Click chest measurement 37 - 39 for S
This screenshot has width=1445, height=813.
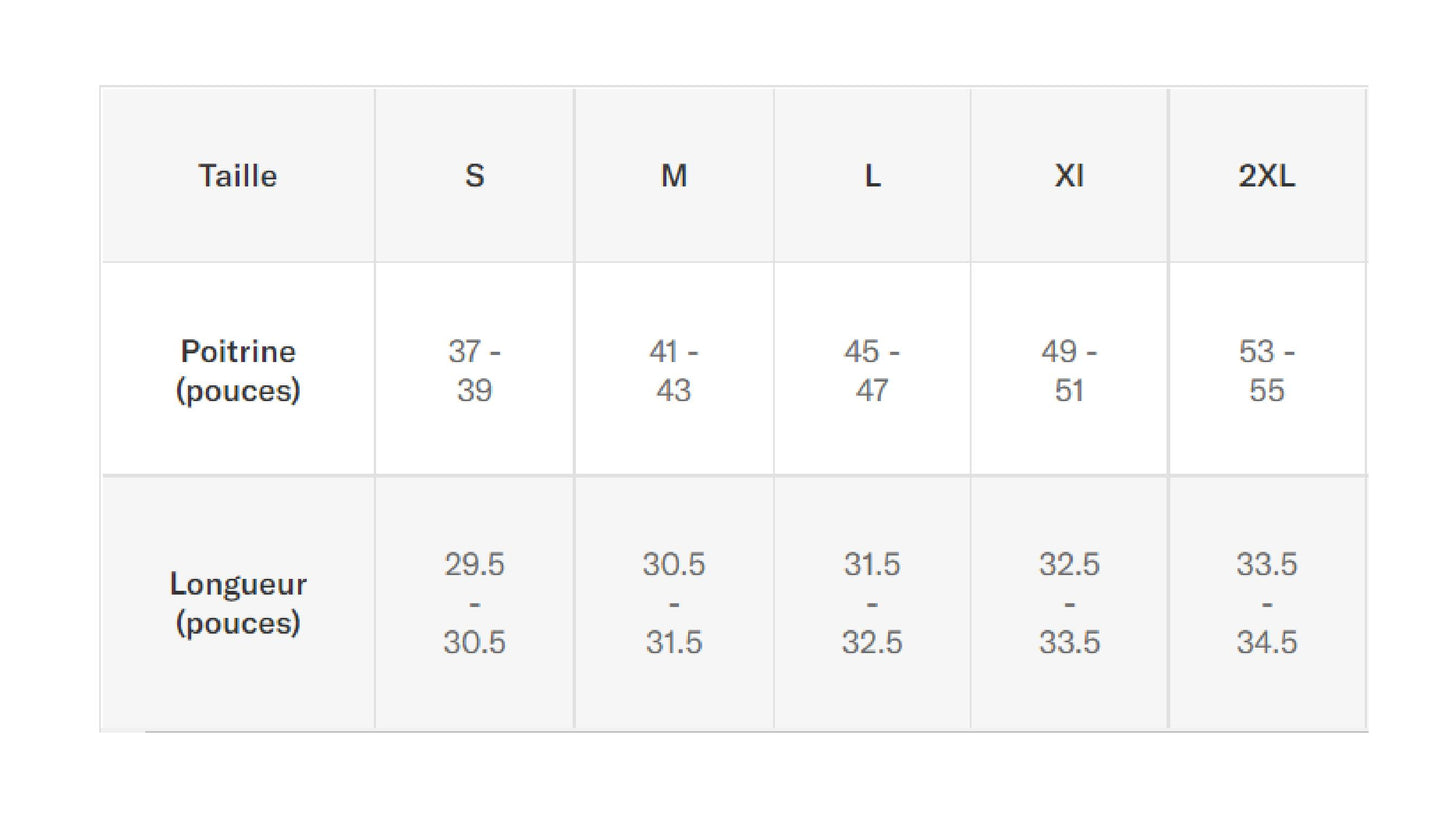(x=474, y=370)
